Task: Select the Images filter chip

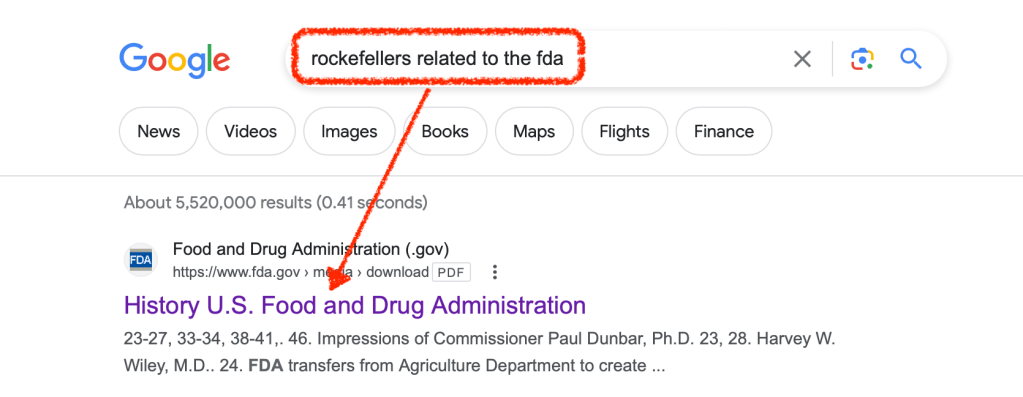Action: coord(349,132)
